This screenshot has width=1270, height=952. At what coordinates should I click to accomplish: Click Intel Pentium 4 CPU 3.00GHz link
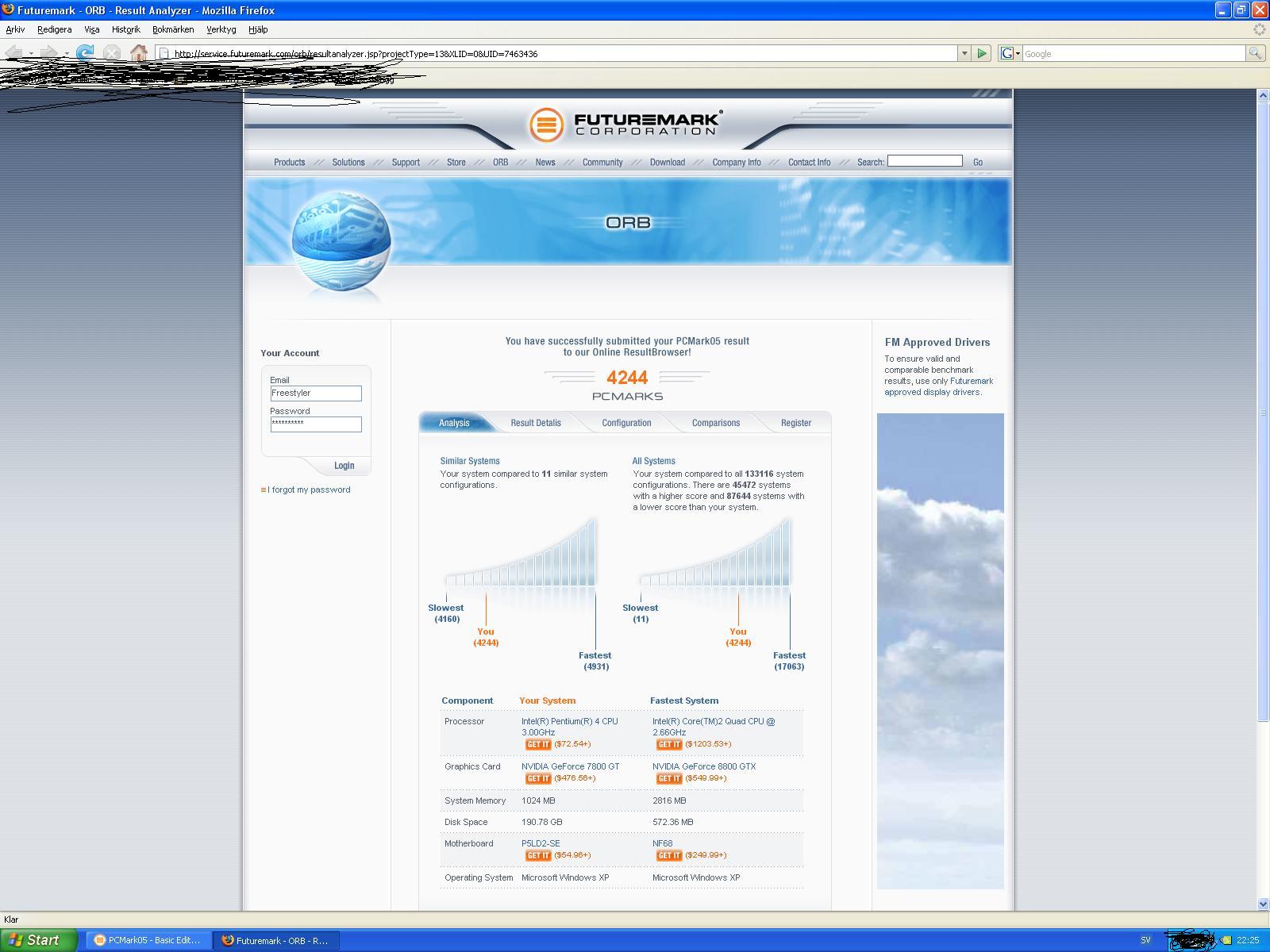click(569, 727)
